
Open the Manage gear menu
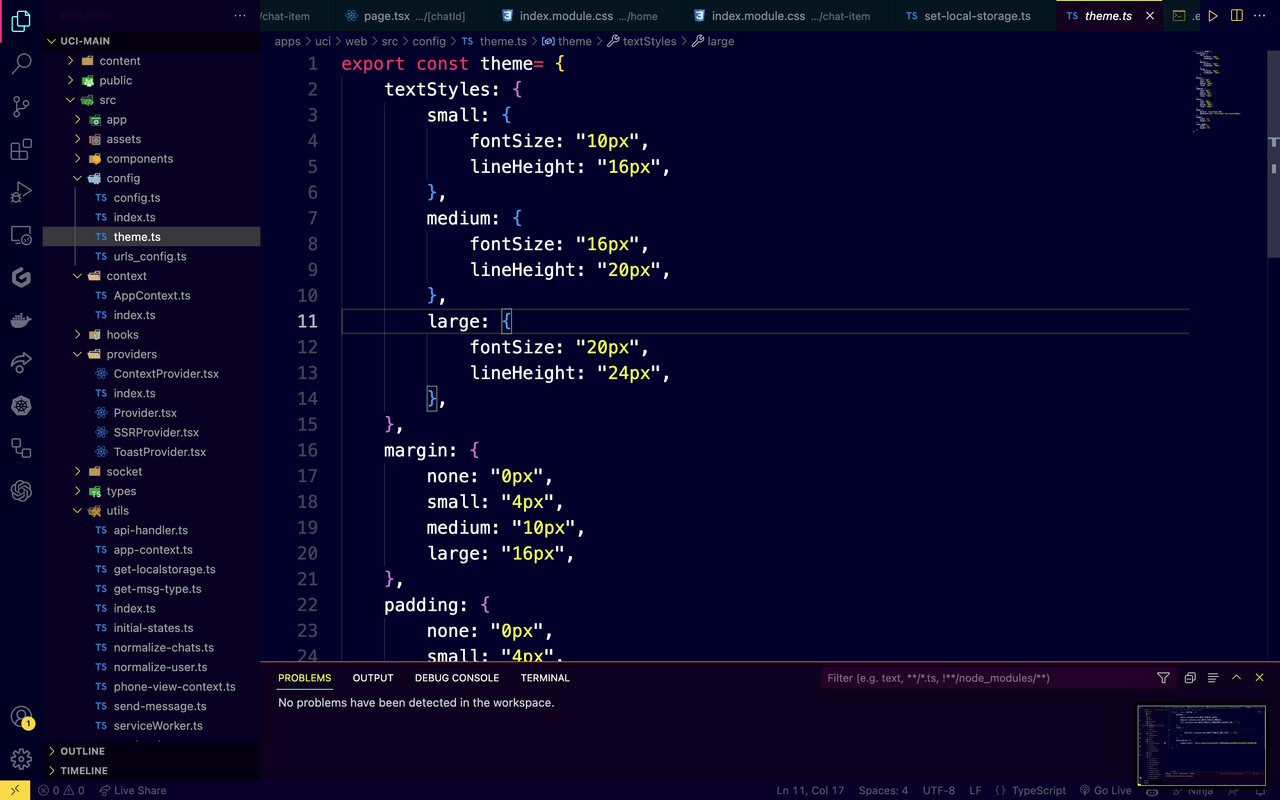[x=21, y=759]
